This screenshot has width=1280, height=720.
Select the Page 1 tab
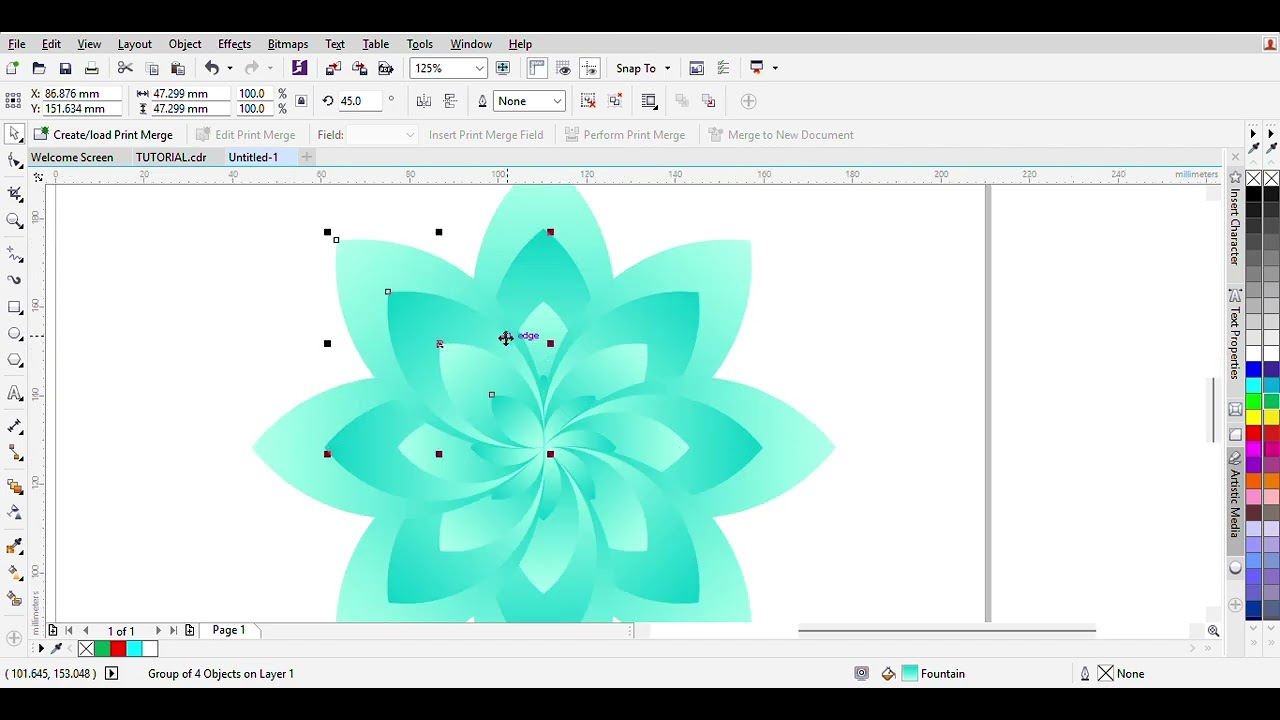click(x=229, y=630)
